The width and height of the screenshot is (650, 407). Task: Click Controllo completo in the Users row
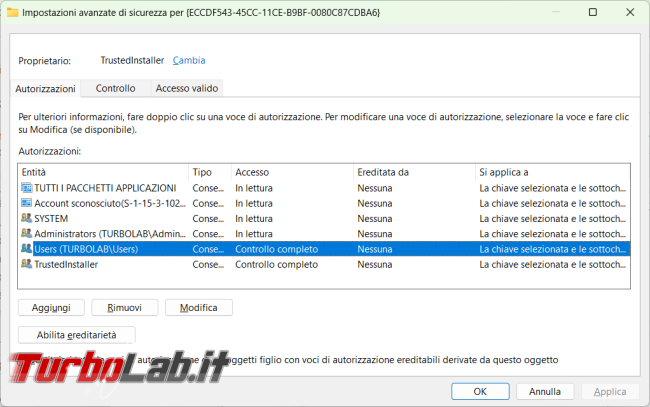click(276, 249)
